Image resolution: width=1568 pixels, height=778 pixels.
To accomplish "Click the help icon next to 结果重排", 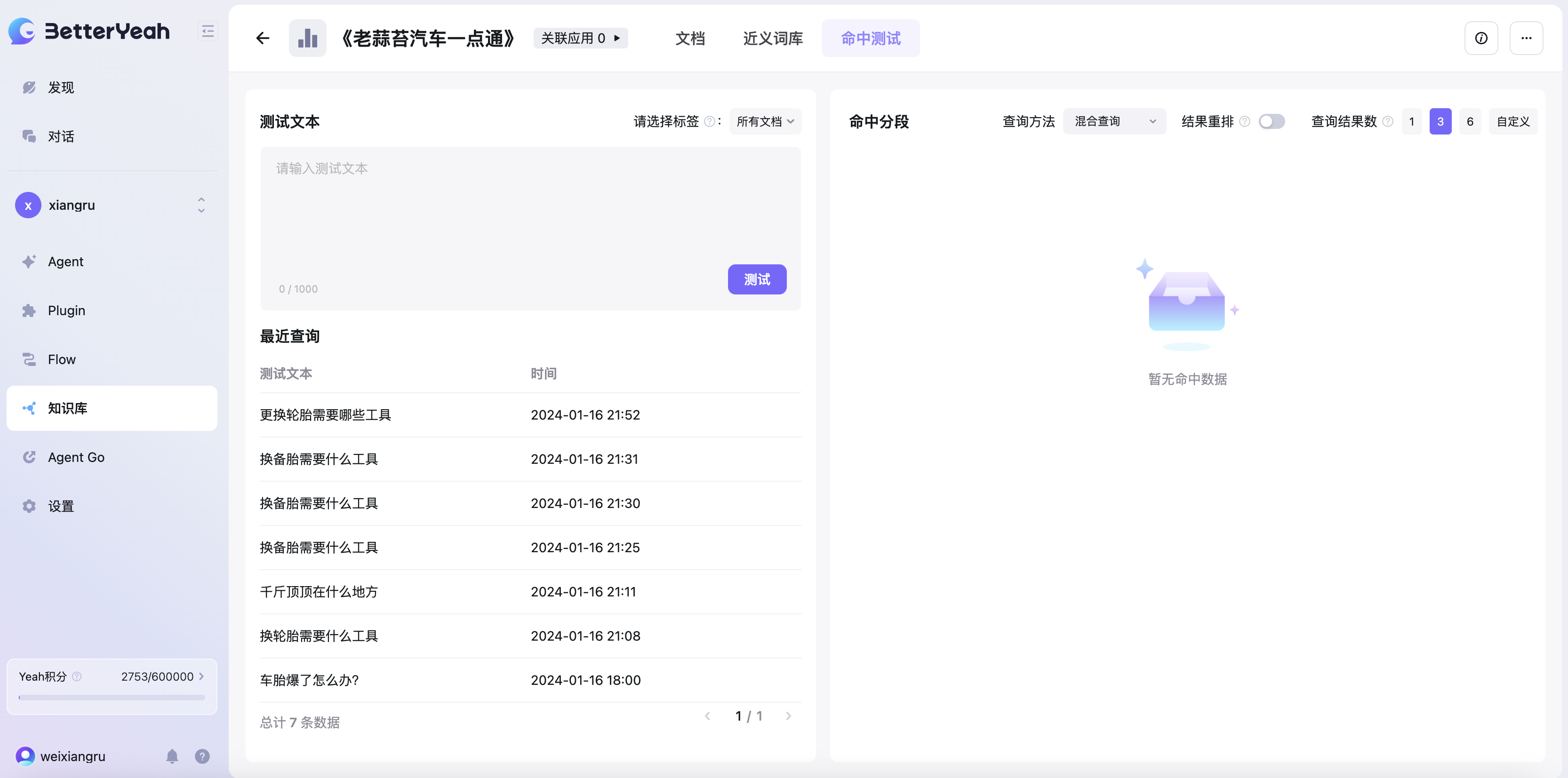I will tap(1245, 122).
